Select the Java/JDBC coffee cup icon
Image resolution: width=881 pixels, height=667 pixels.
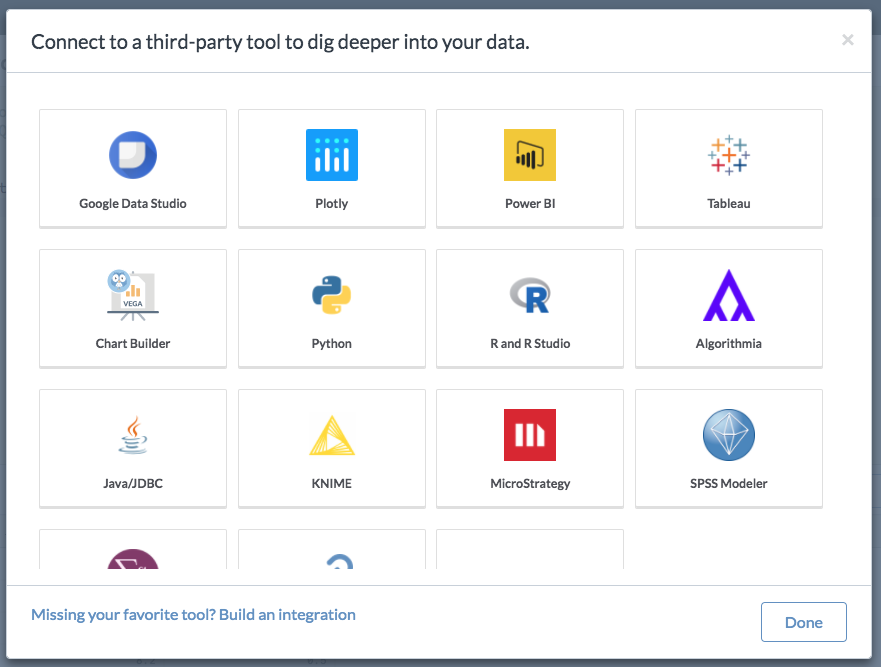(133, 435)
